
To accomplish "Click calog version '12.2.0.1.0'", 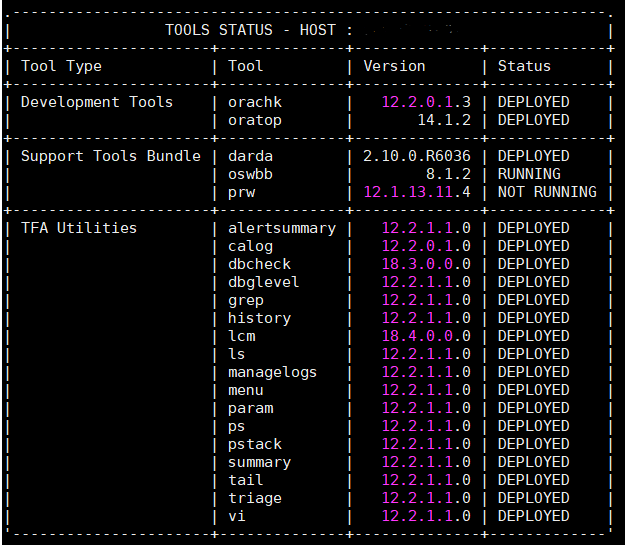I will coord(426,246).
